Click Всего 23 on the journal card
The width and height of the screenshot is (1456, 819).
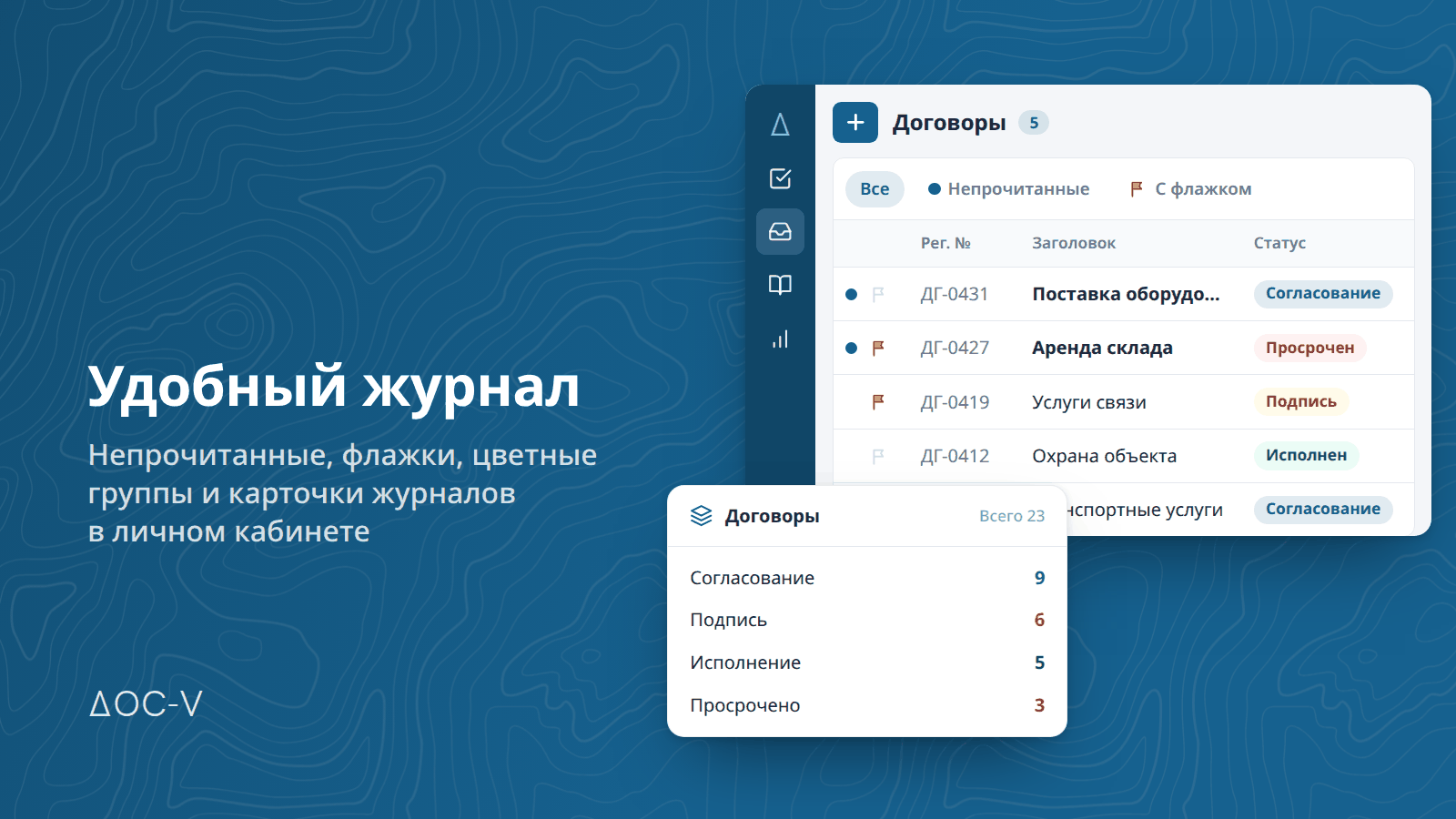[1012, 516]
